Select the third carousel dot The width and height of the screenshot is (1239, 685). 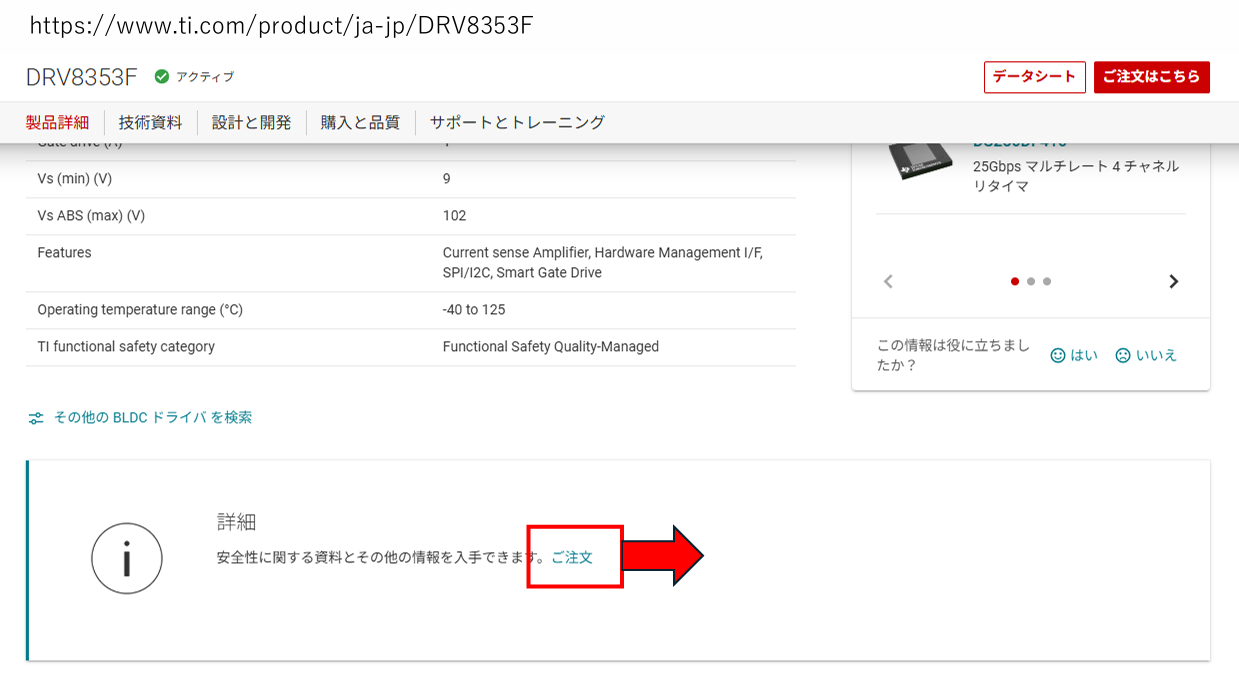(x=1047, y=282)
